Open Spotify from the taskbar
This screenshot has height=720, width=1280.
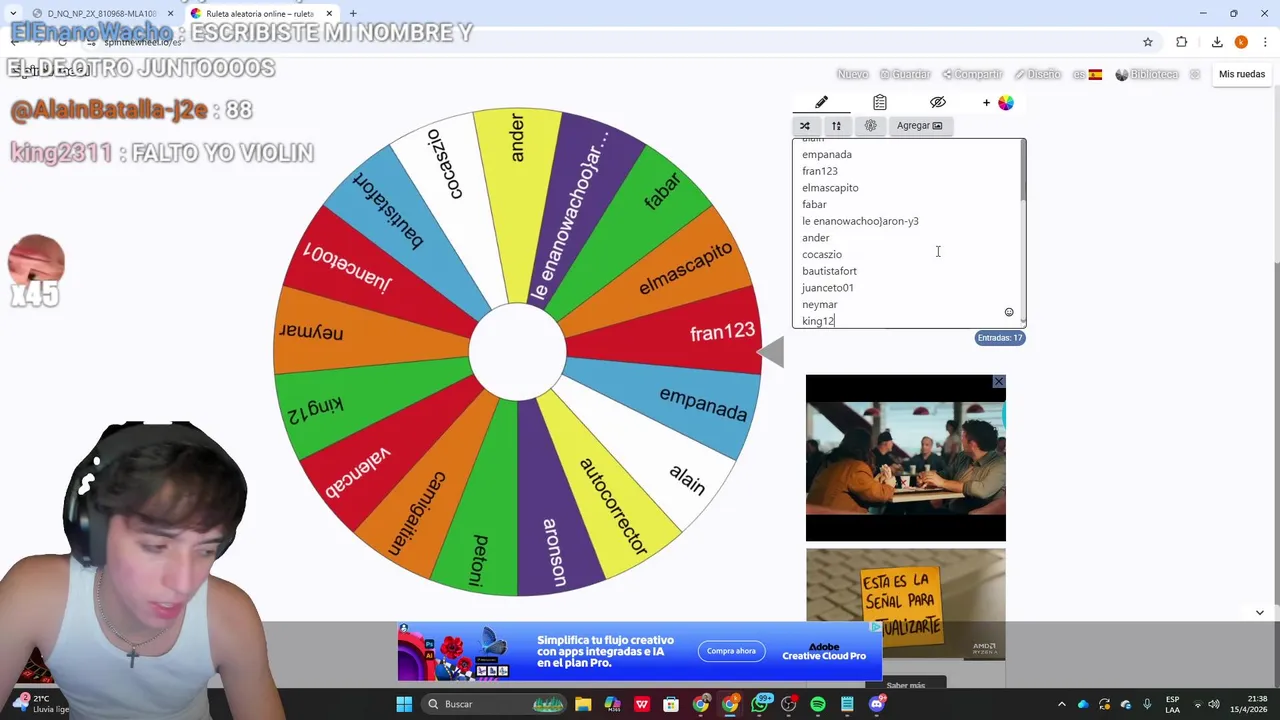point(818,704)
